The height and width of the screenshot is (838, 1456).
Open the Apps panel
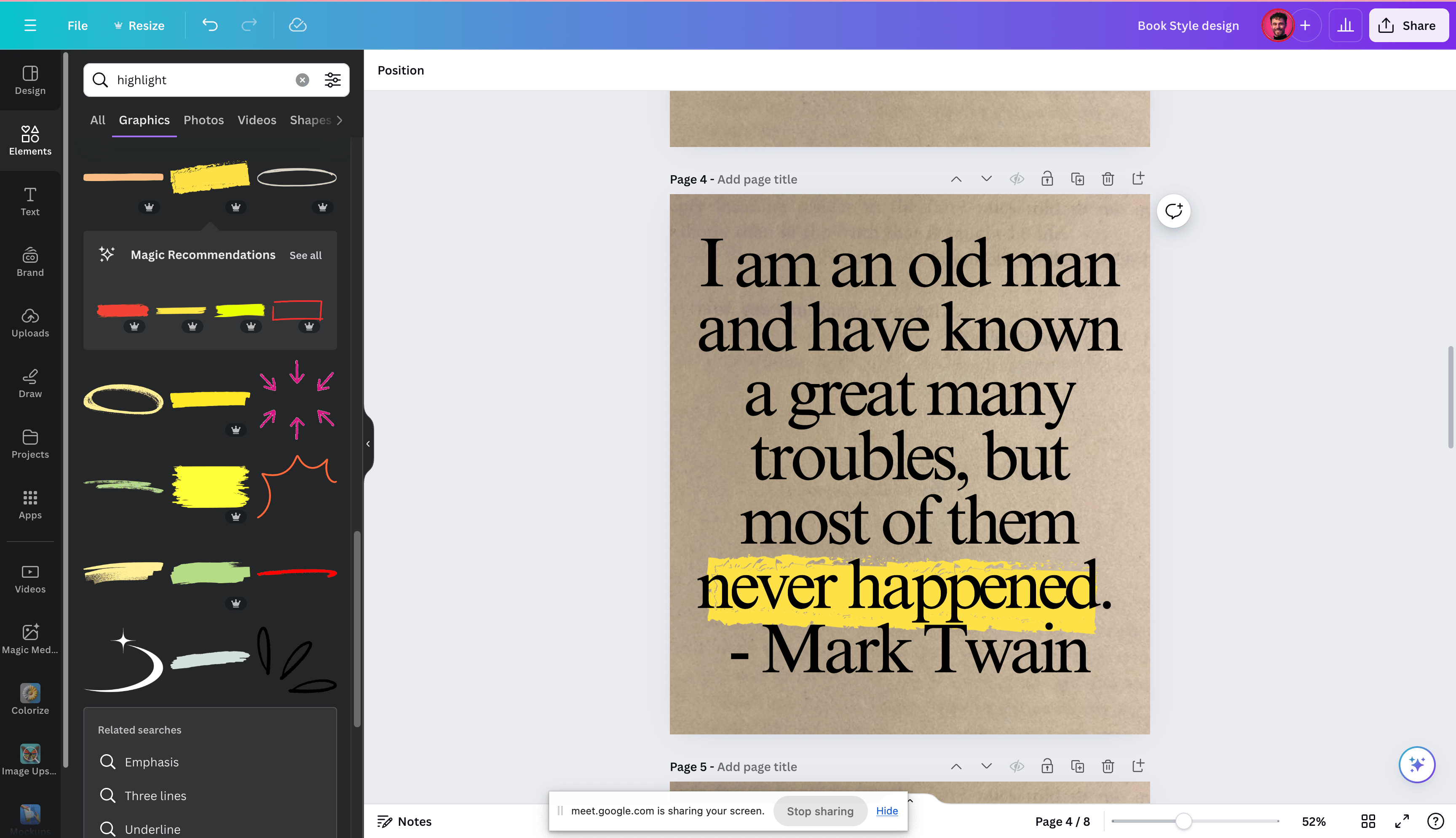click(30, 505)
